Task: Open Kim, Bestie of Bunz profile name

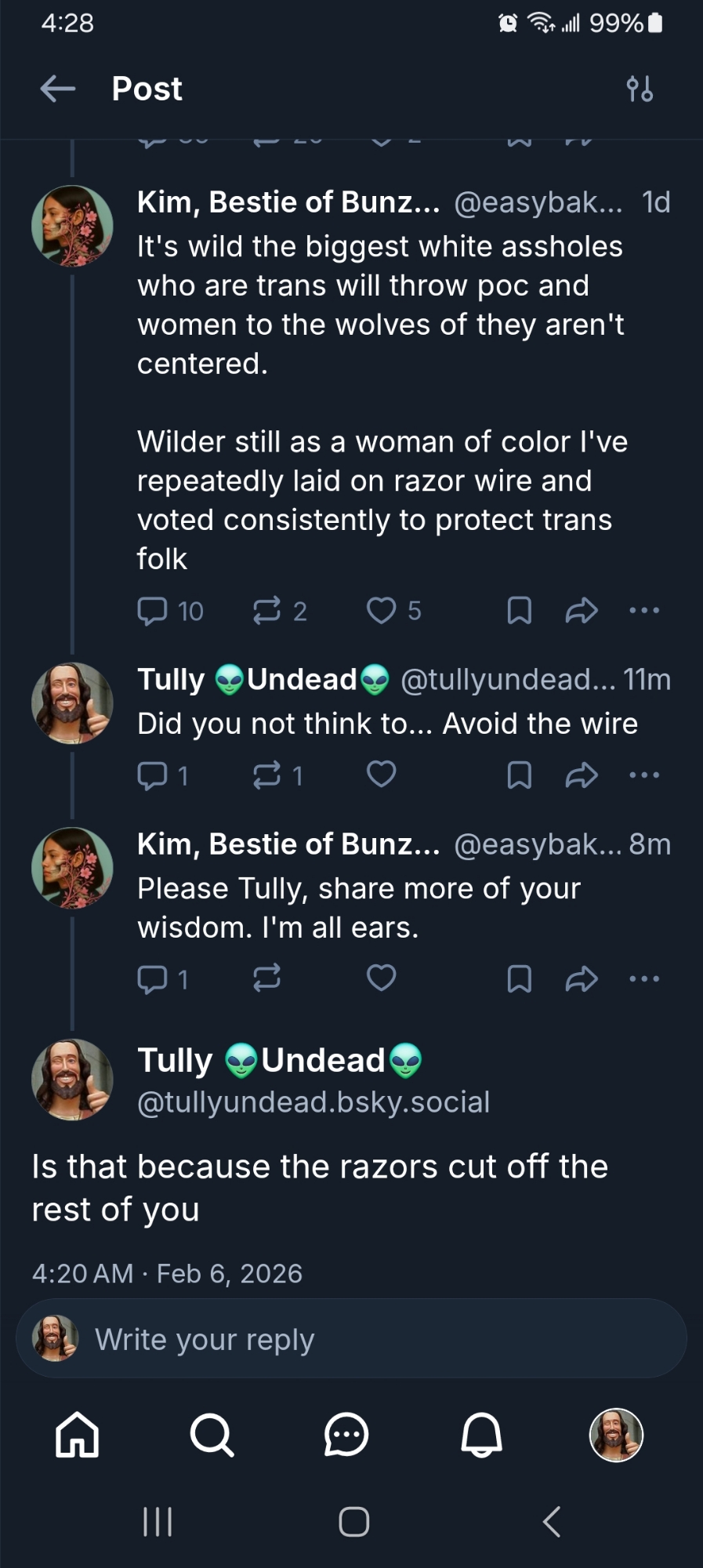Action: pyautogui.click(x=288, y=202)
